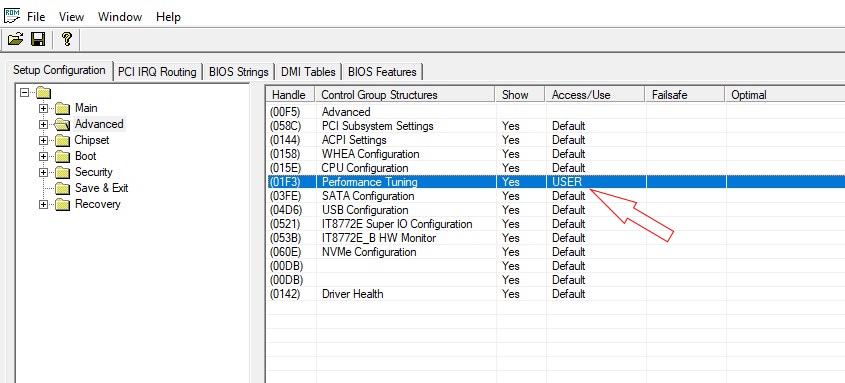The height and width of the screenshot is (383, 845).
Task: Select the root folder icon in tree
Action: (x=43, y=93)
